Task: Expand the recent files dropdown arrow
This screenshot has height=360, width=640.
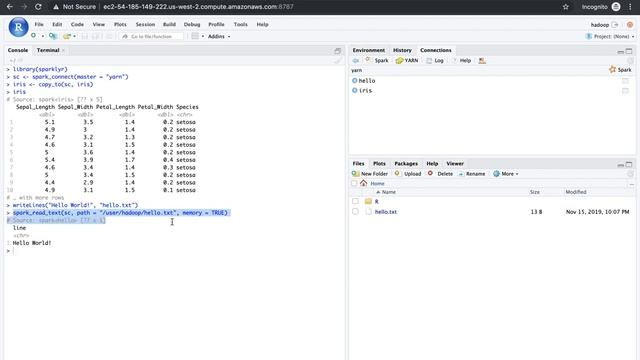Action: click(x=74, y=36)
